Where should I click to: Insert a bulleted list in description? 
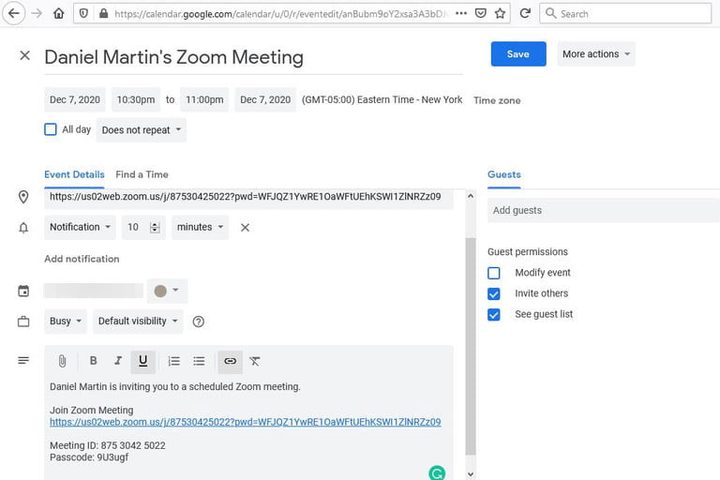(x=199, y=361)
